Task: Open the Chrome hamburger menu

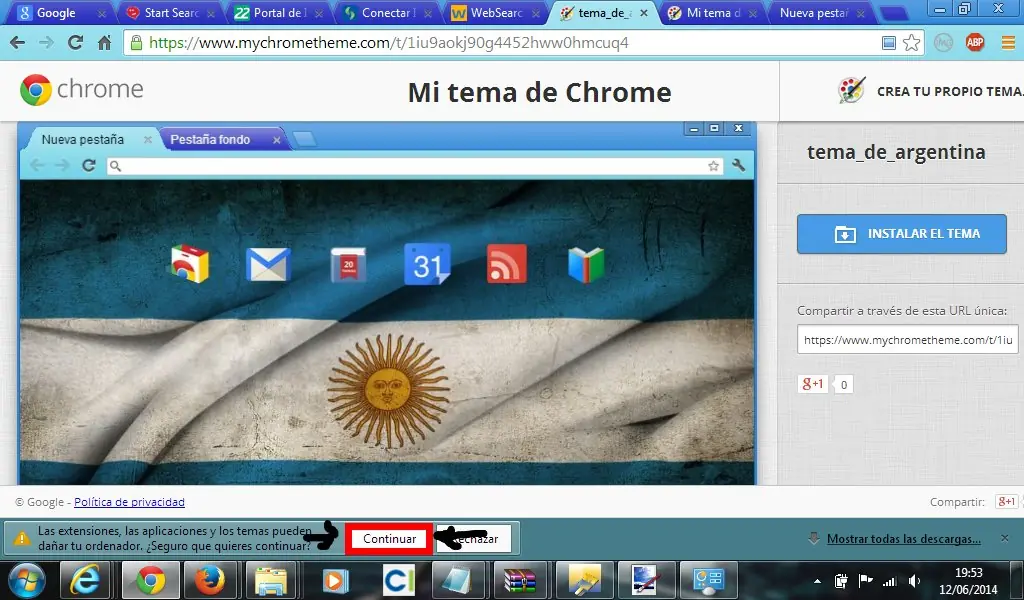Action: pyautogui.click(x=1008, y=43)
